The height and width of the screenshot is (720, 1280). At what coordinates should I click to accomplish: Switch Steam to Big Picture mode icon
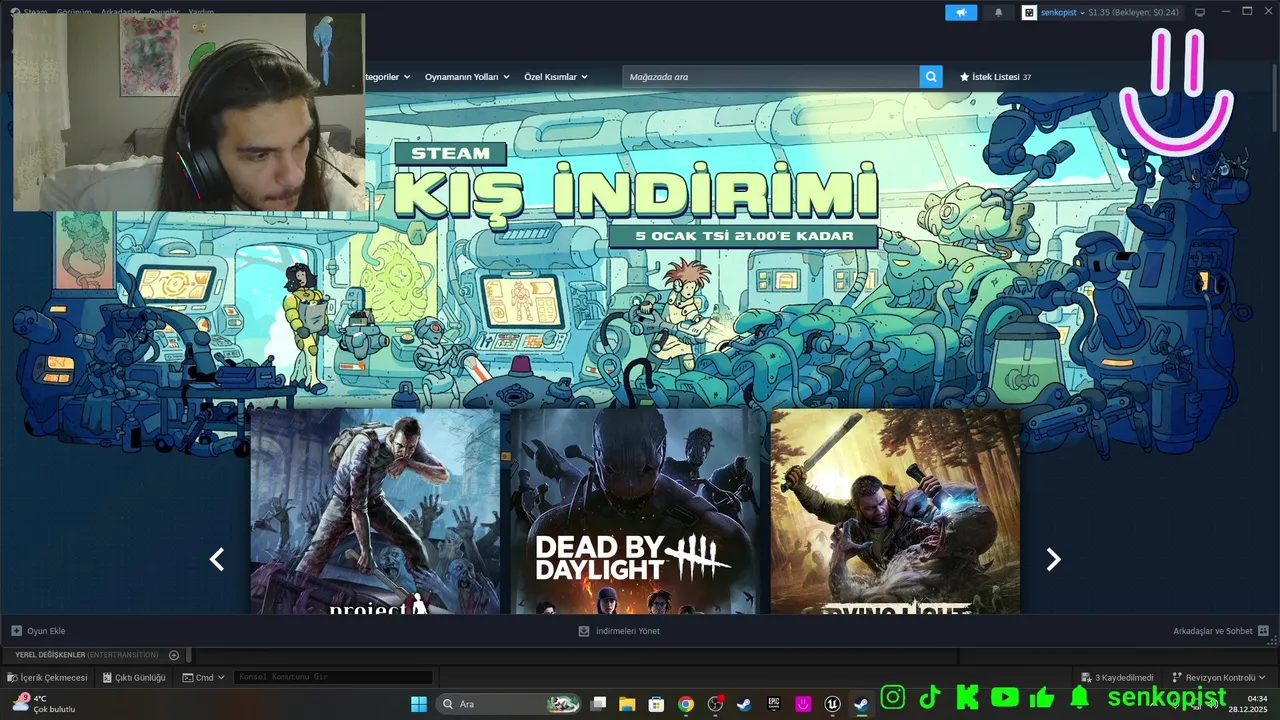click(1200, 12)
